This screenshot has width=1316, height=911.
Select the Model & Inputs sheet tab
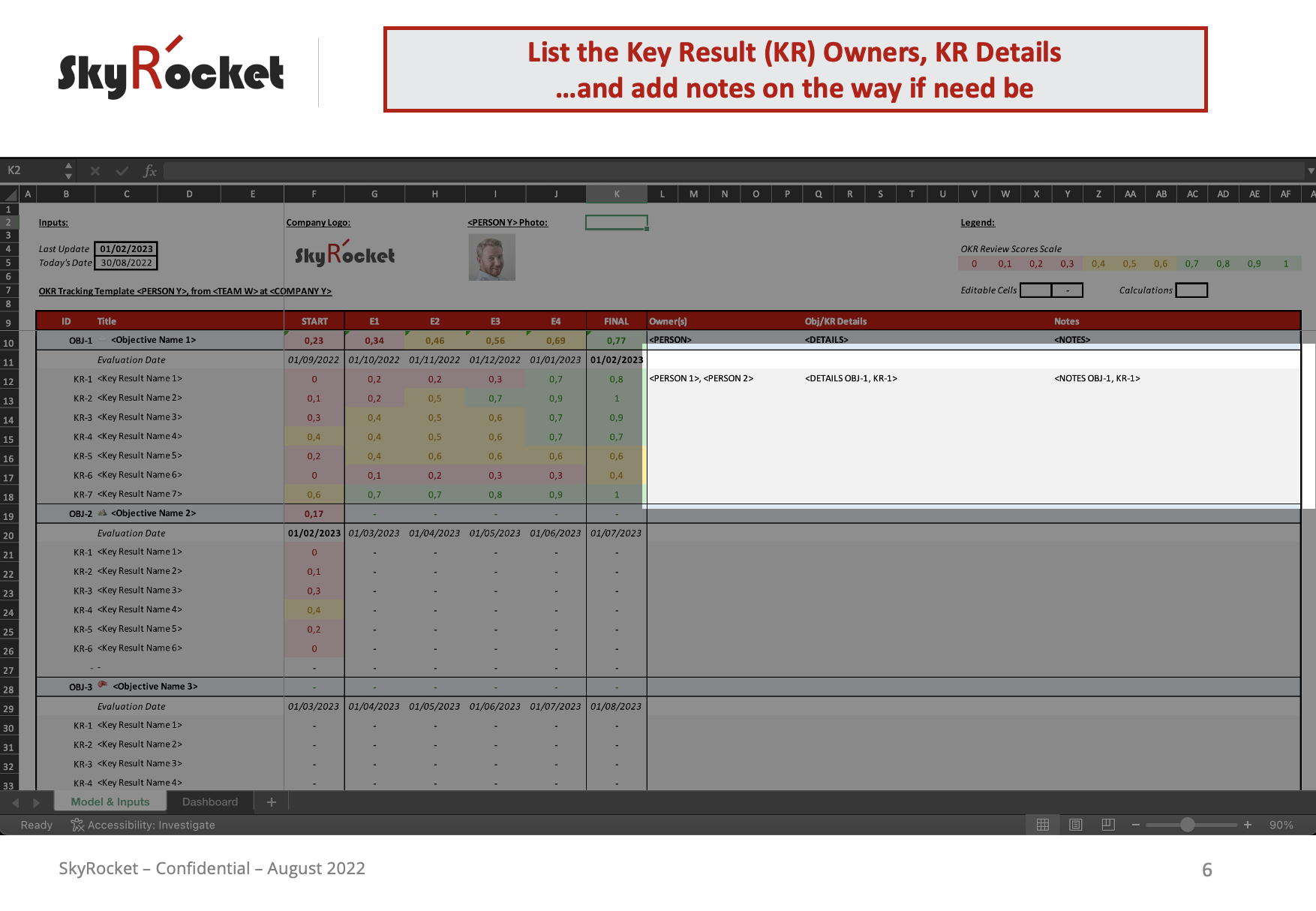click(110, 802)
